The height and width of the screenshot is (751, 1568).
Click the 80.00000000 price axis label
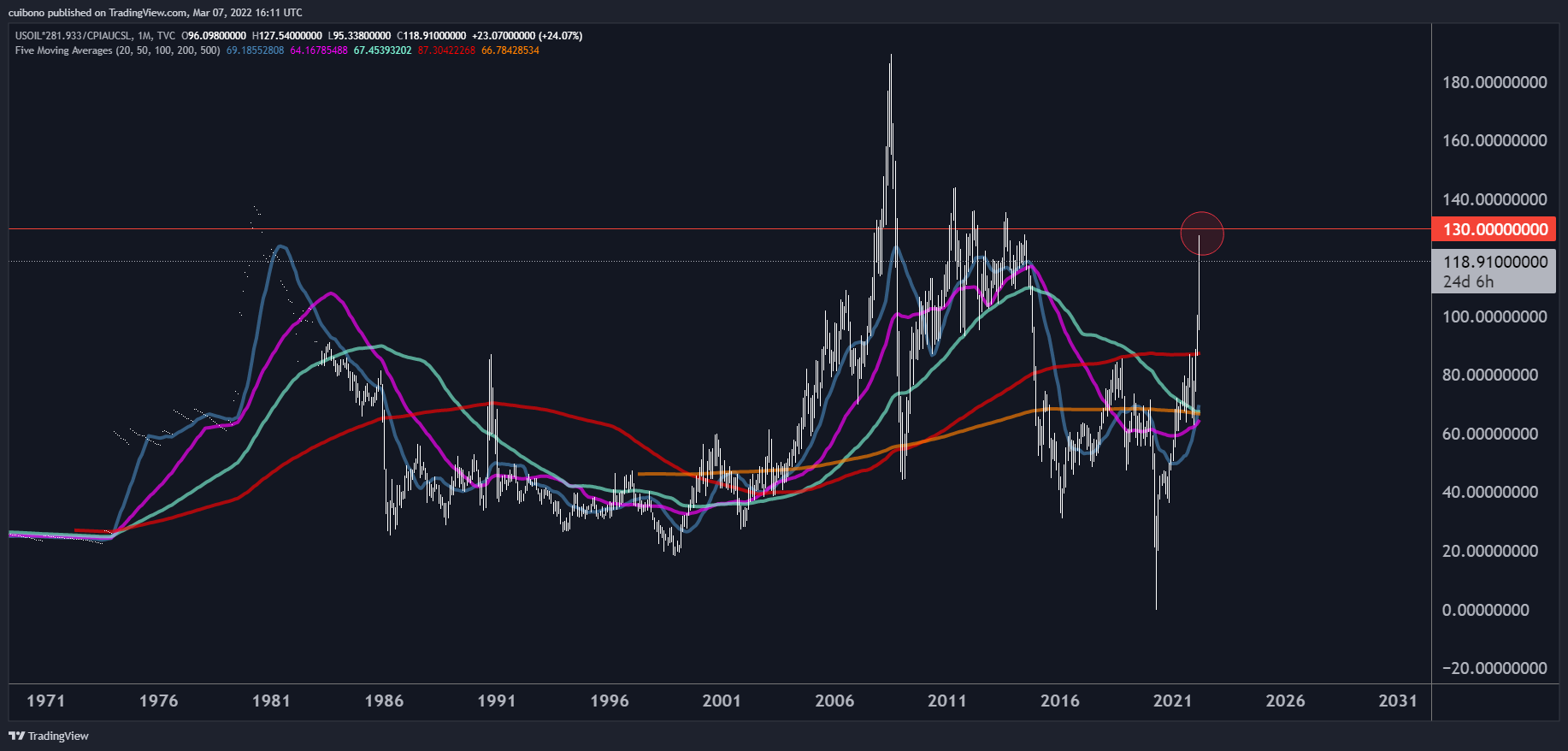click(x=1490, y=375)
